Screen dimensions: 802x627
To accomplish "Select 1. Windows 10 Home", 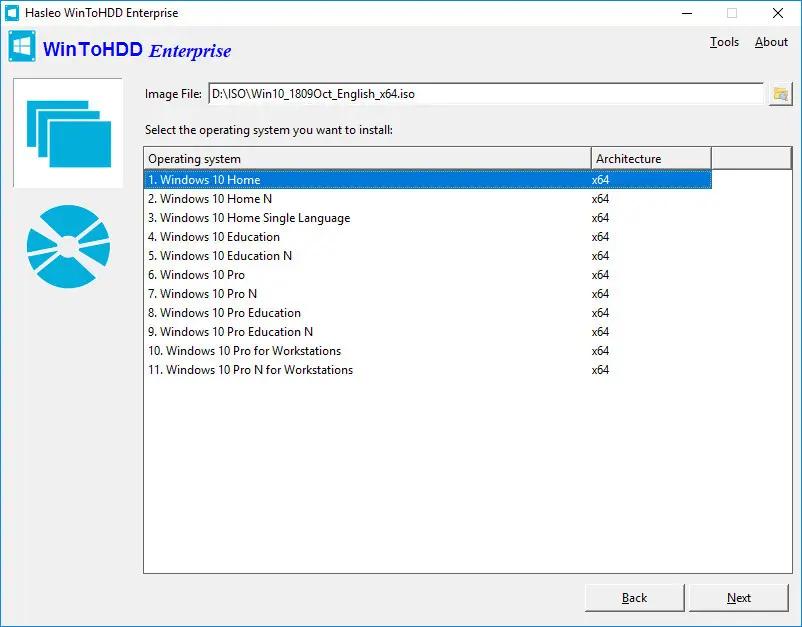I will 428,180.
